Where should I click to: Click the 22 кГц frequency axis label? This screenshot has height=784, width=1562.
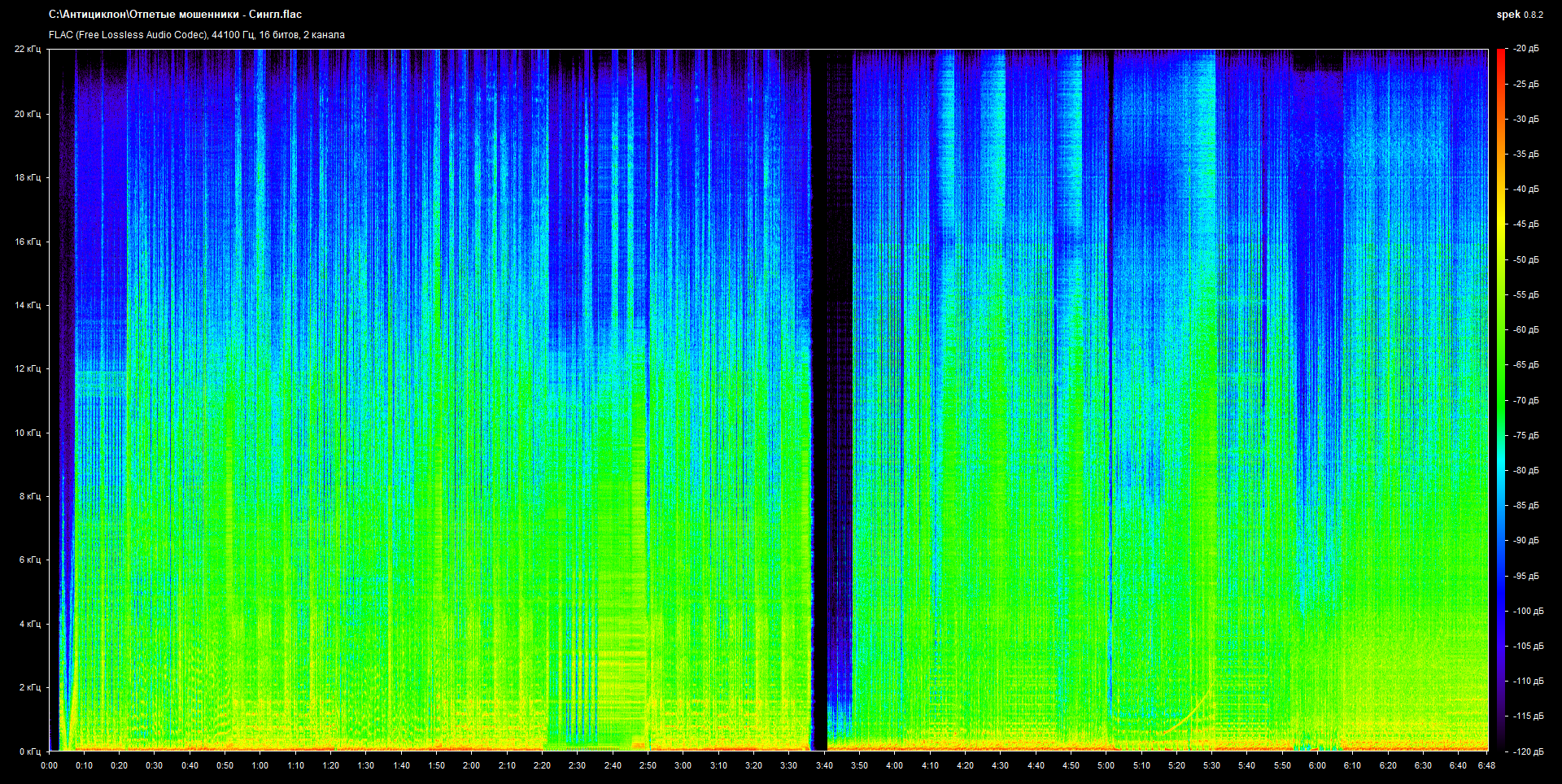click(x=28, y=50)
